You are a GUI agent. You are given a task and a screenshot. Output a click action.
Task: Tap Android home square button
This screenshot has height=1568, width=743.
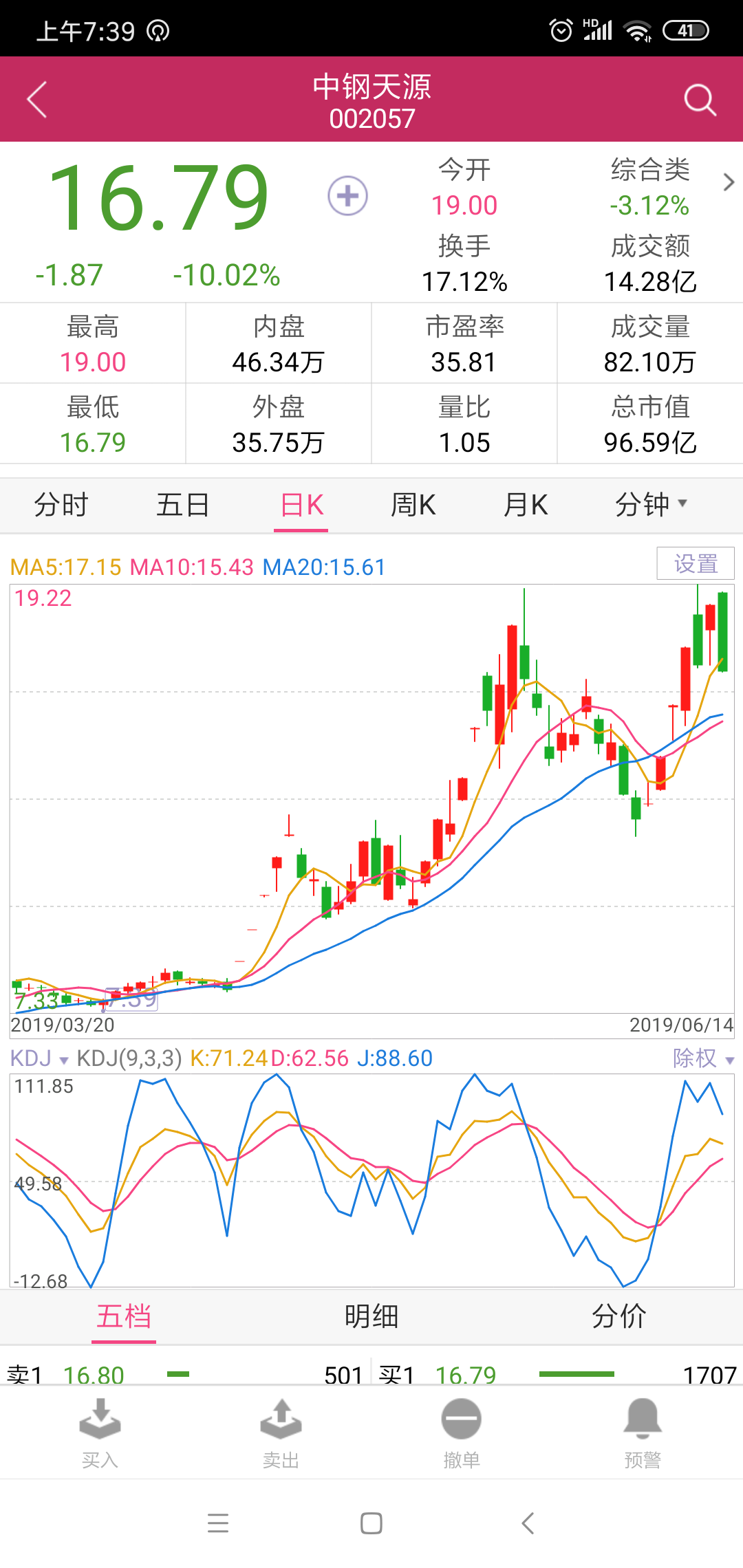(x=371, y=1523)
